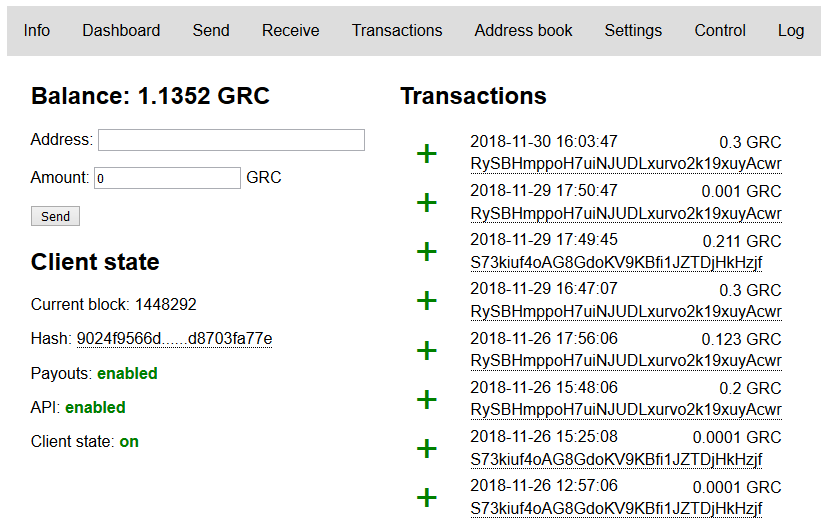The height and width of the screenshot is (529, 832).
Task: Switch to the Dashboard tab
Action: (121, 31)
